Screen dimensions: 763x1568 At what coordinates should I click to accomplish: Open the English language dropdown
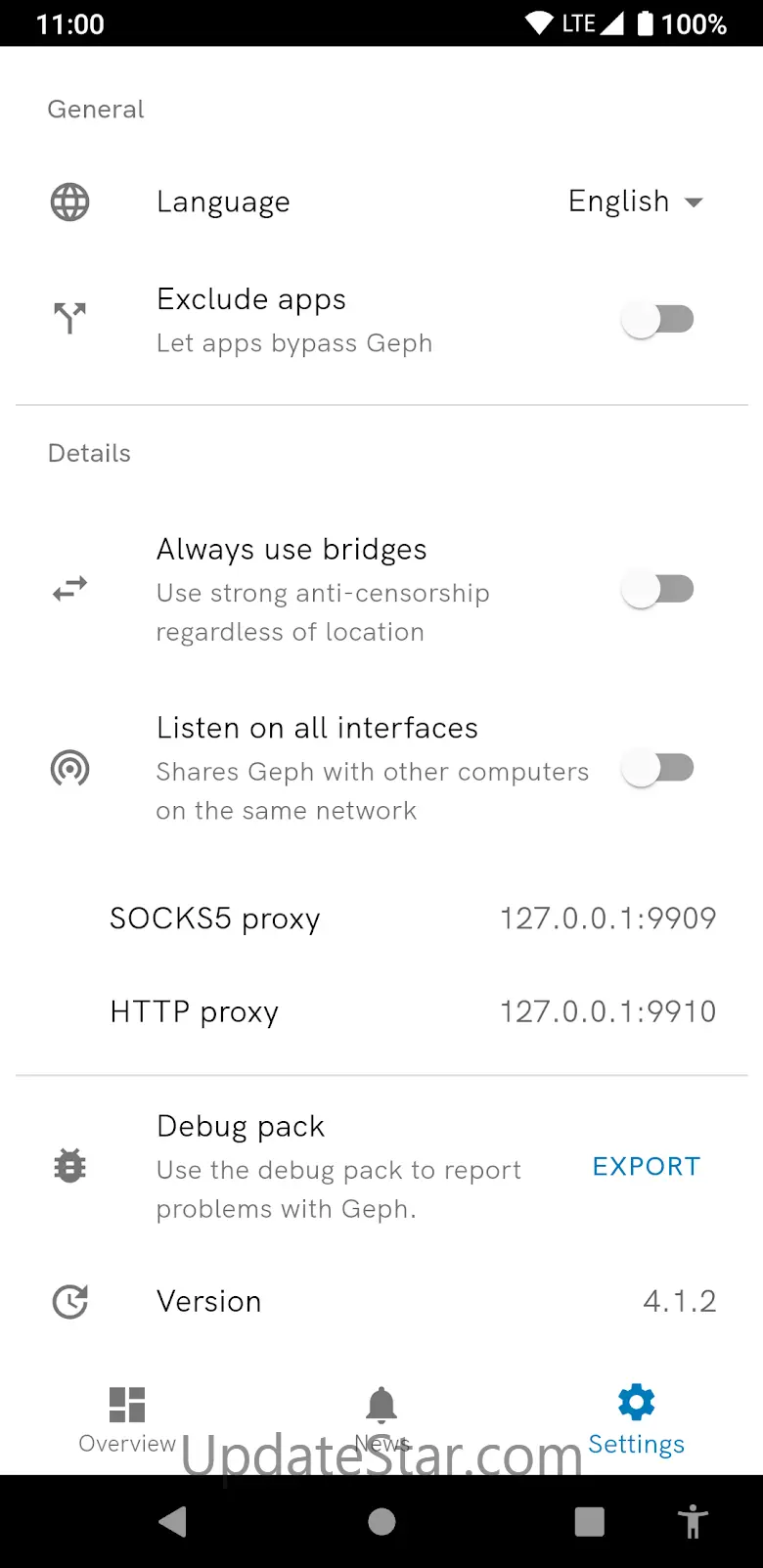[619, 202]
